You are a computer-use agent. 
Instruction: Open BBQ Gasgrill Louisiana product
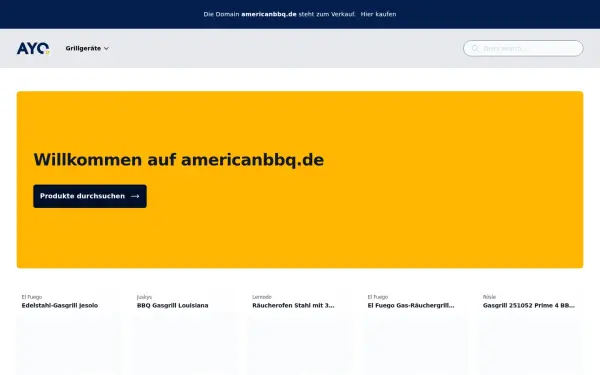[x=173, y=305]
